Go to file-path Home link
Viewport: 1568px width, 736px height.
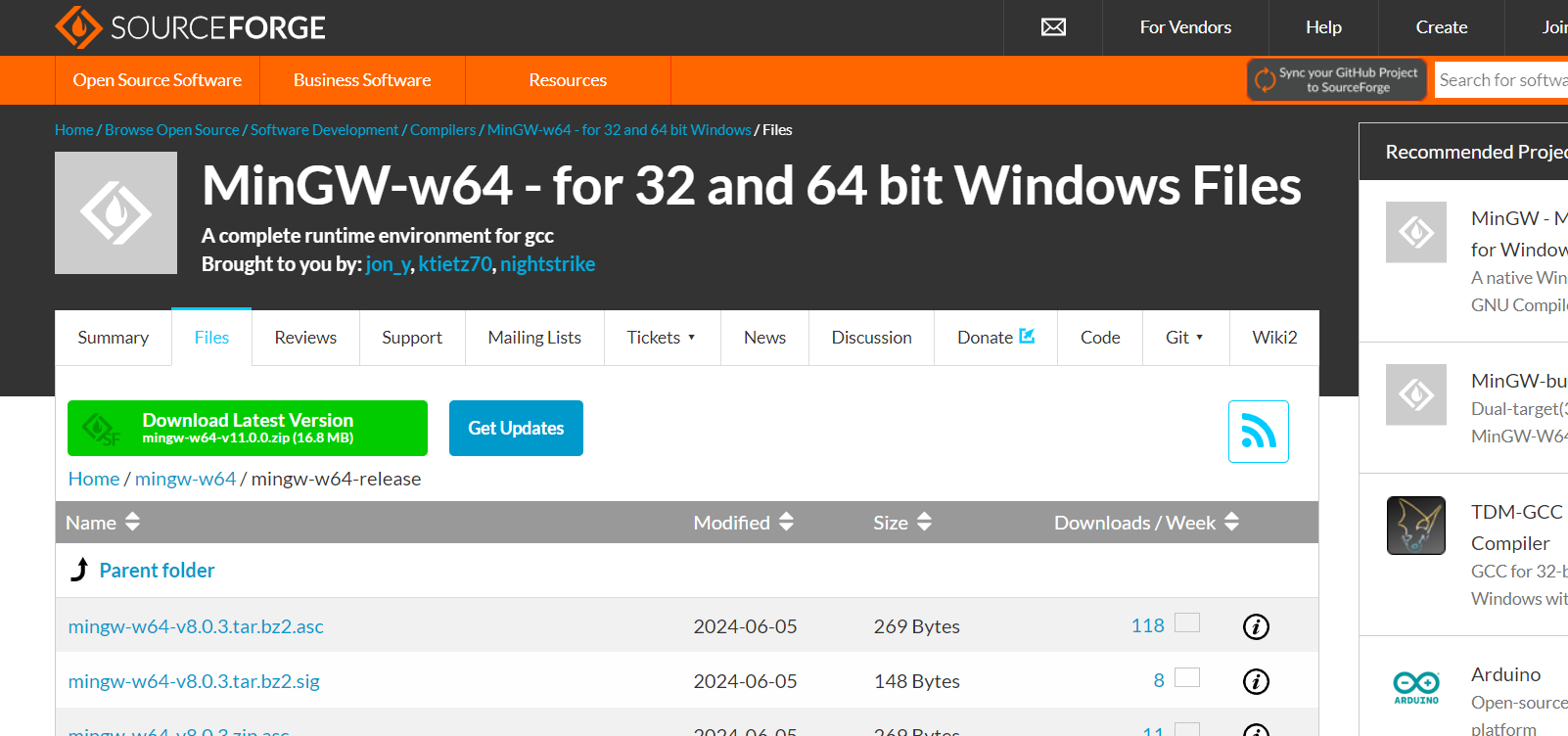pos(94,479)
